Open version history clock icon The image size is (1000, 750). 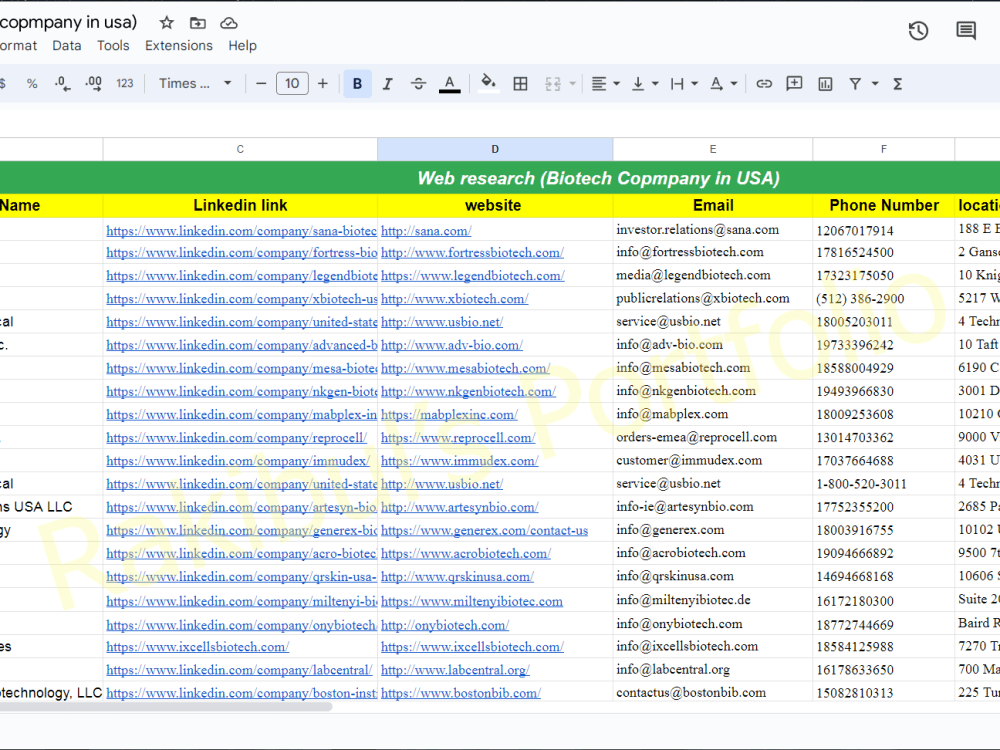pos(918,31)
